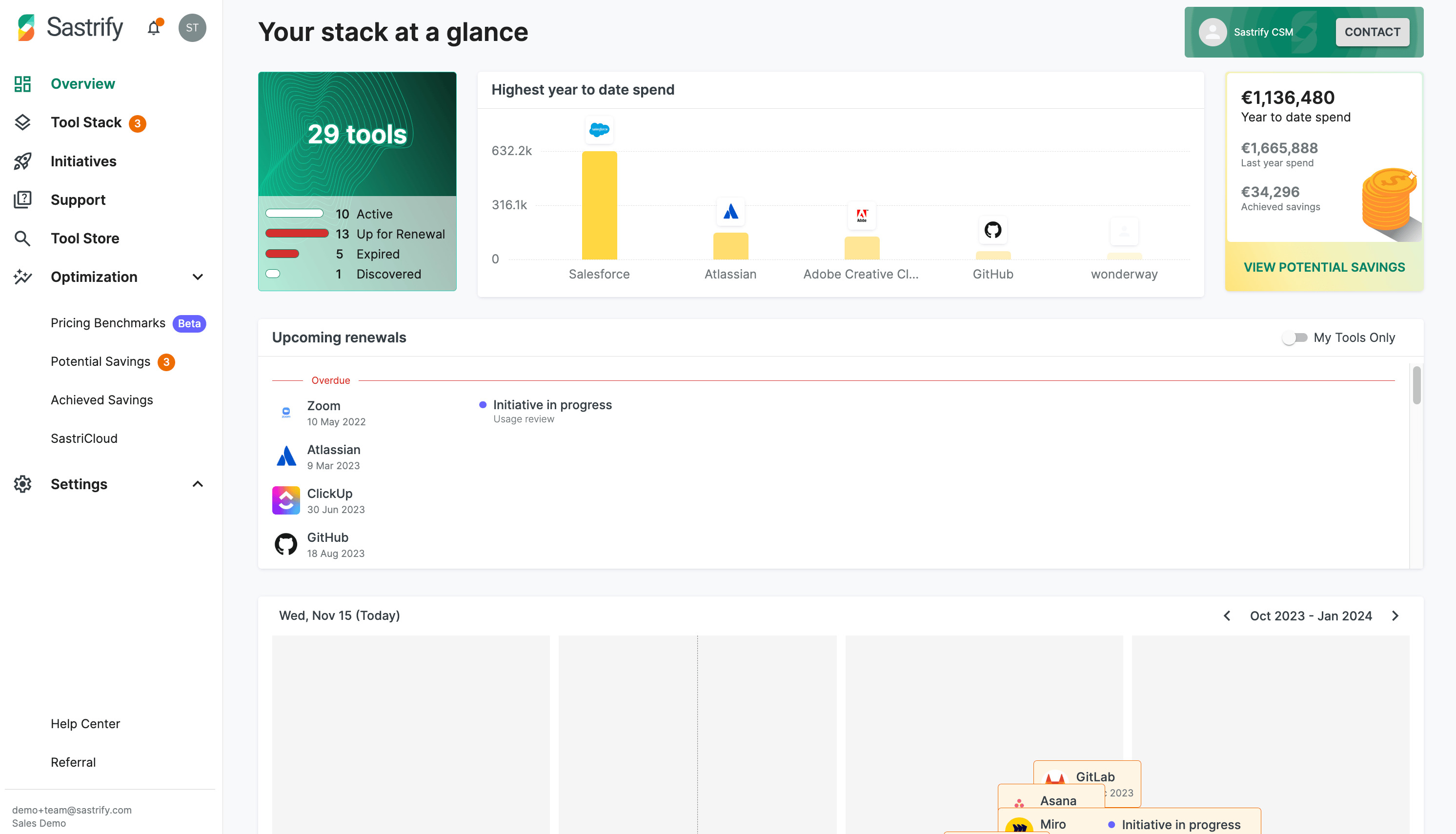The image size is (1456, 834).
Task: Open the Tool Store search icon
Action: point(23,238)
